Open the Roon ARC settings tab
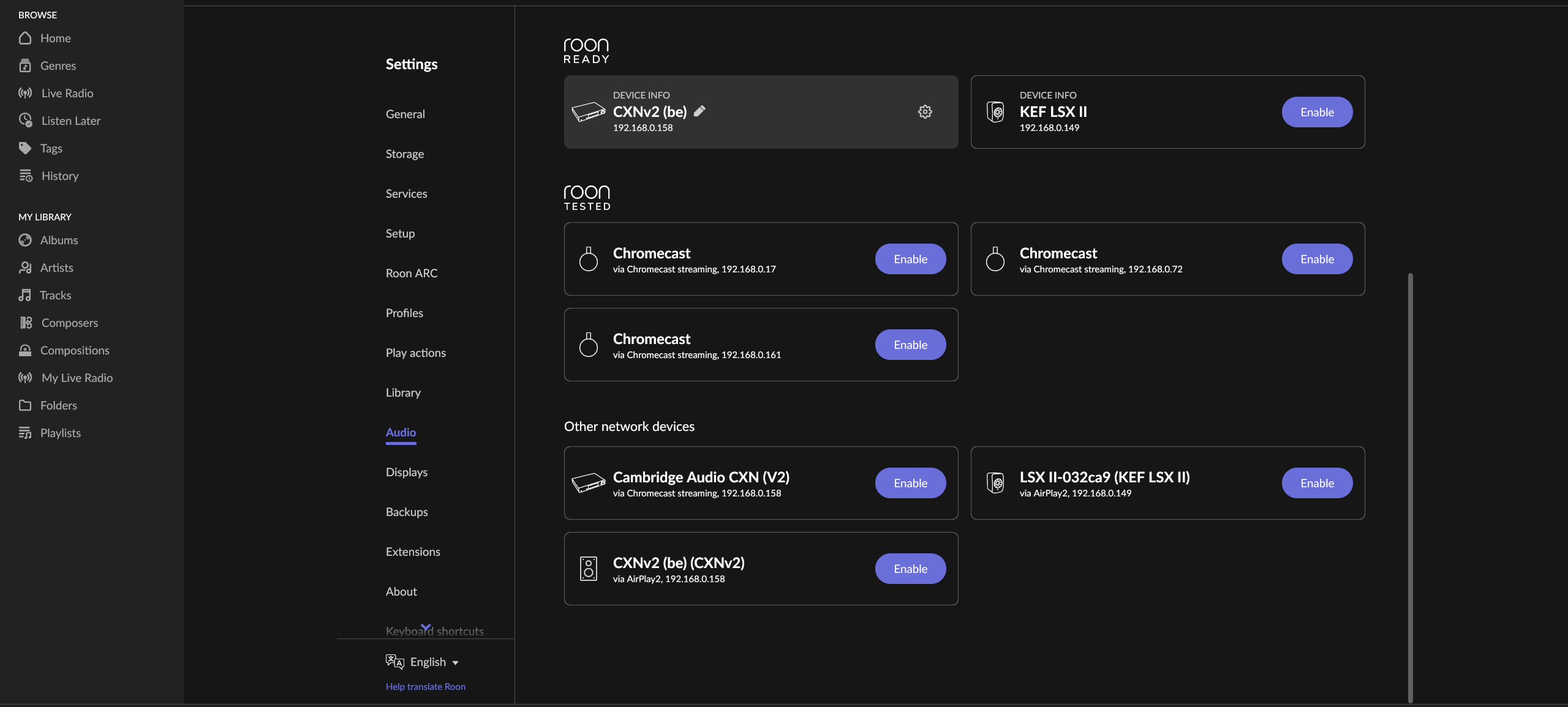The height and width of the screenshot is (707, 1568). click(412, 273)
